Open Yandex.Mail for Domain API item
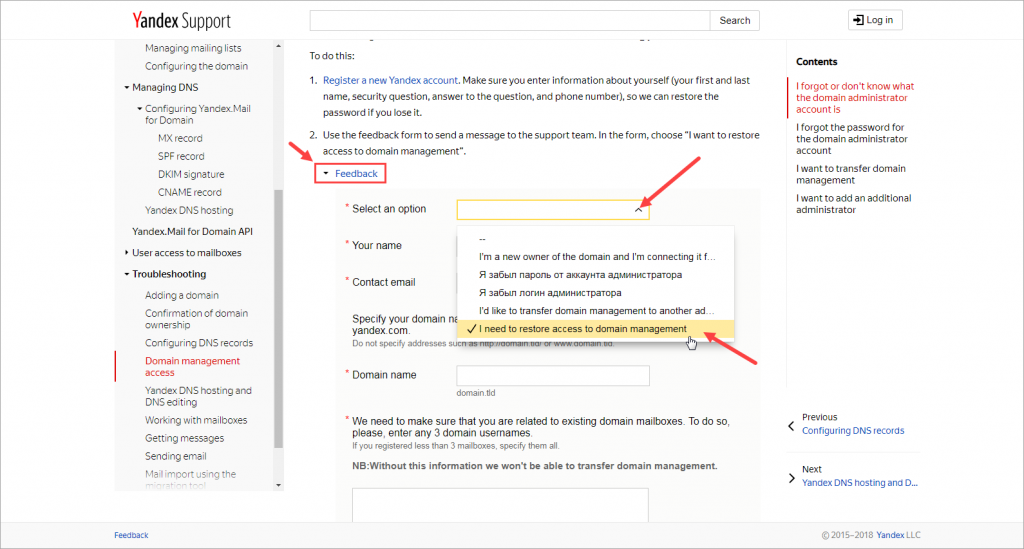Image resolution: width=1024 pixels, height=549 pixels. point(192,231)
